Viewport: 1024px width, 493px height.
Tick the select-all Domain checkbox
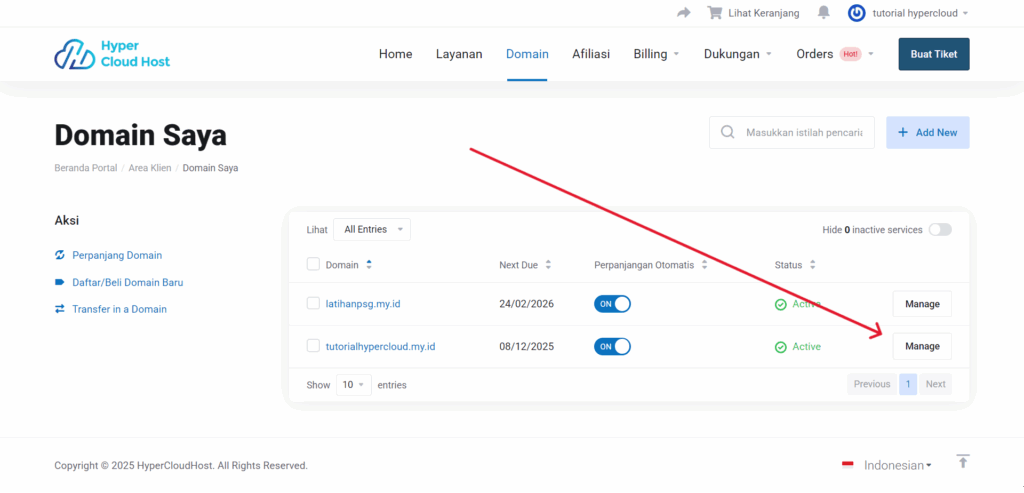click(x=313, y=264)
